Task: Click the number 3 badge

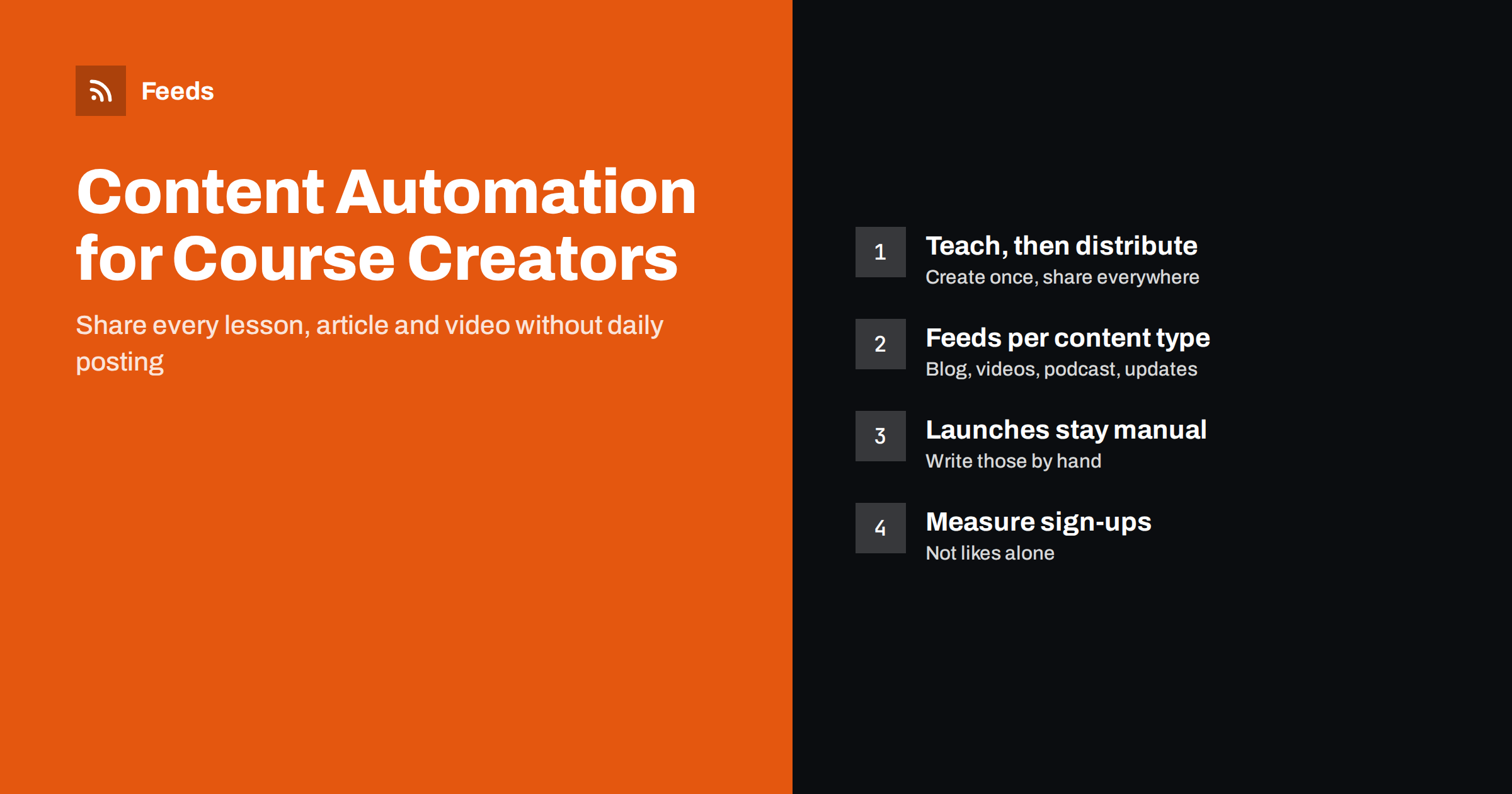Action: 881,436
